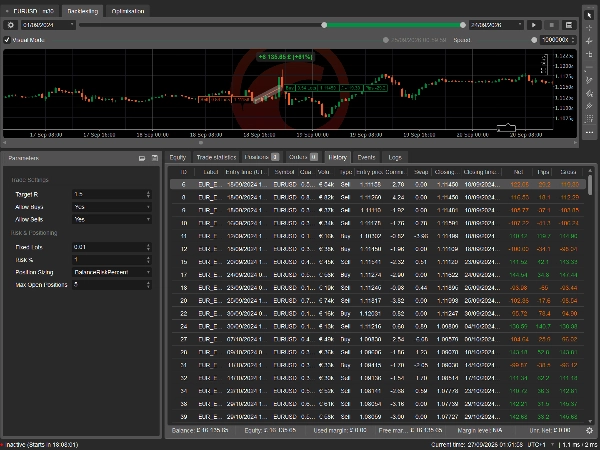
Task: Select history row with ID 17
Action: 378,275
